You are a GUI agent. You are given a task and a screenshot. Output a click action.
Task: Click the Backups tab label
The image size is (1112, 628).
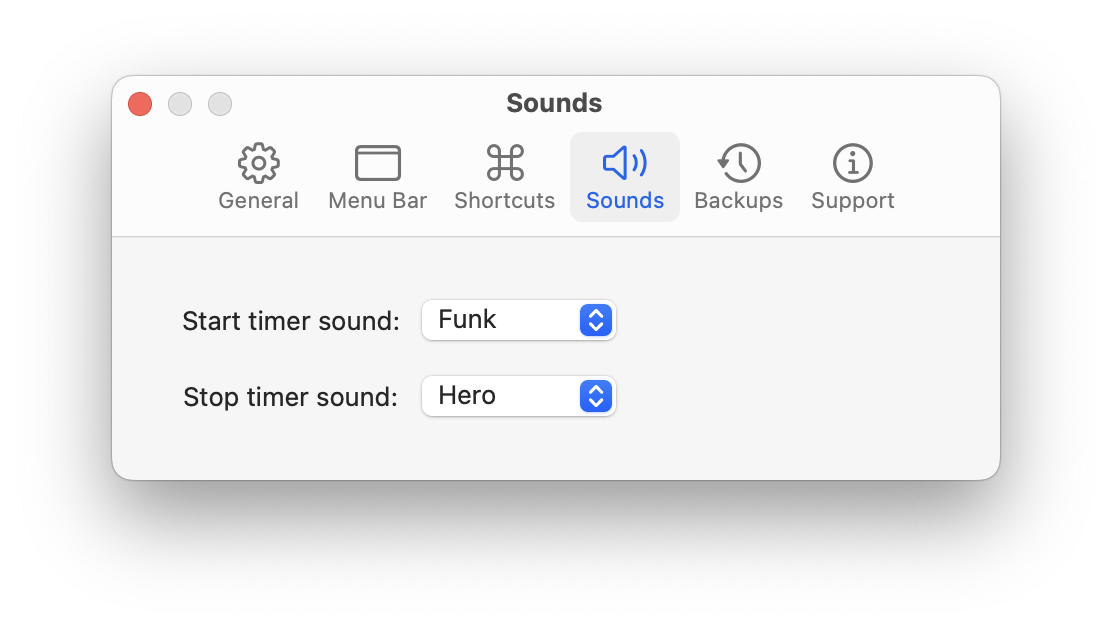[x=739, y=201]
